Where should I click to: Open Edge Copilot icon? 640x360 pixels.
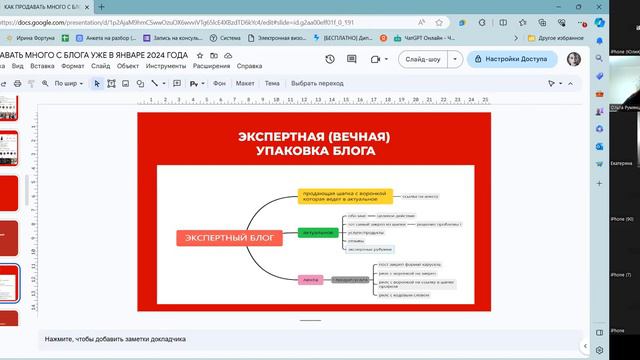click(x=600, y=23)
